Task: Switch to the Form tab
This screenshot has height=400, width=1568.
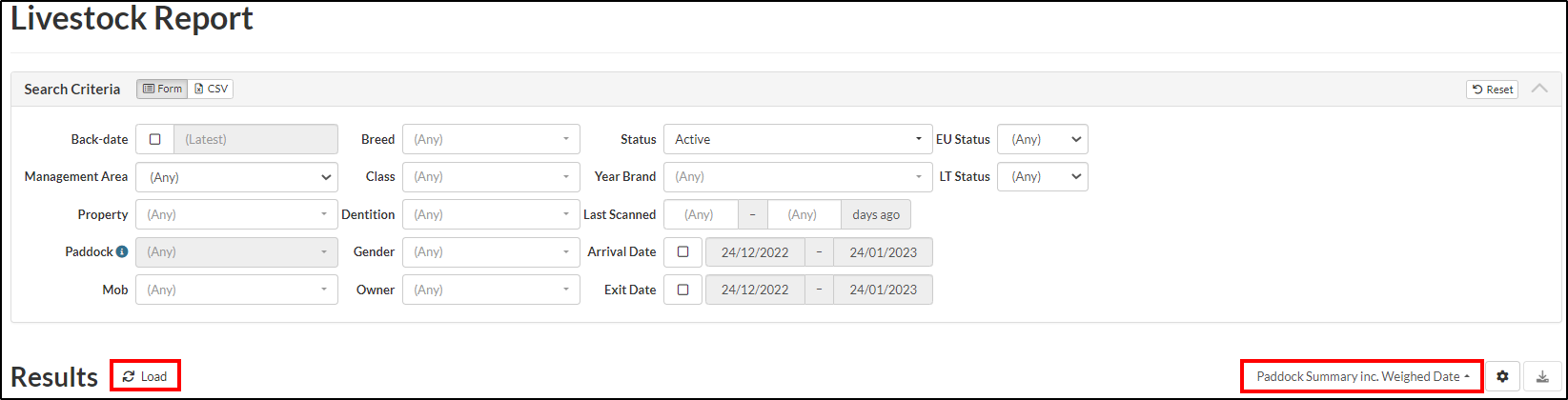Action: click(x=162, y=89)
